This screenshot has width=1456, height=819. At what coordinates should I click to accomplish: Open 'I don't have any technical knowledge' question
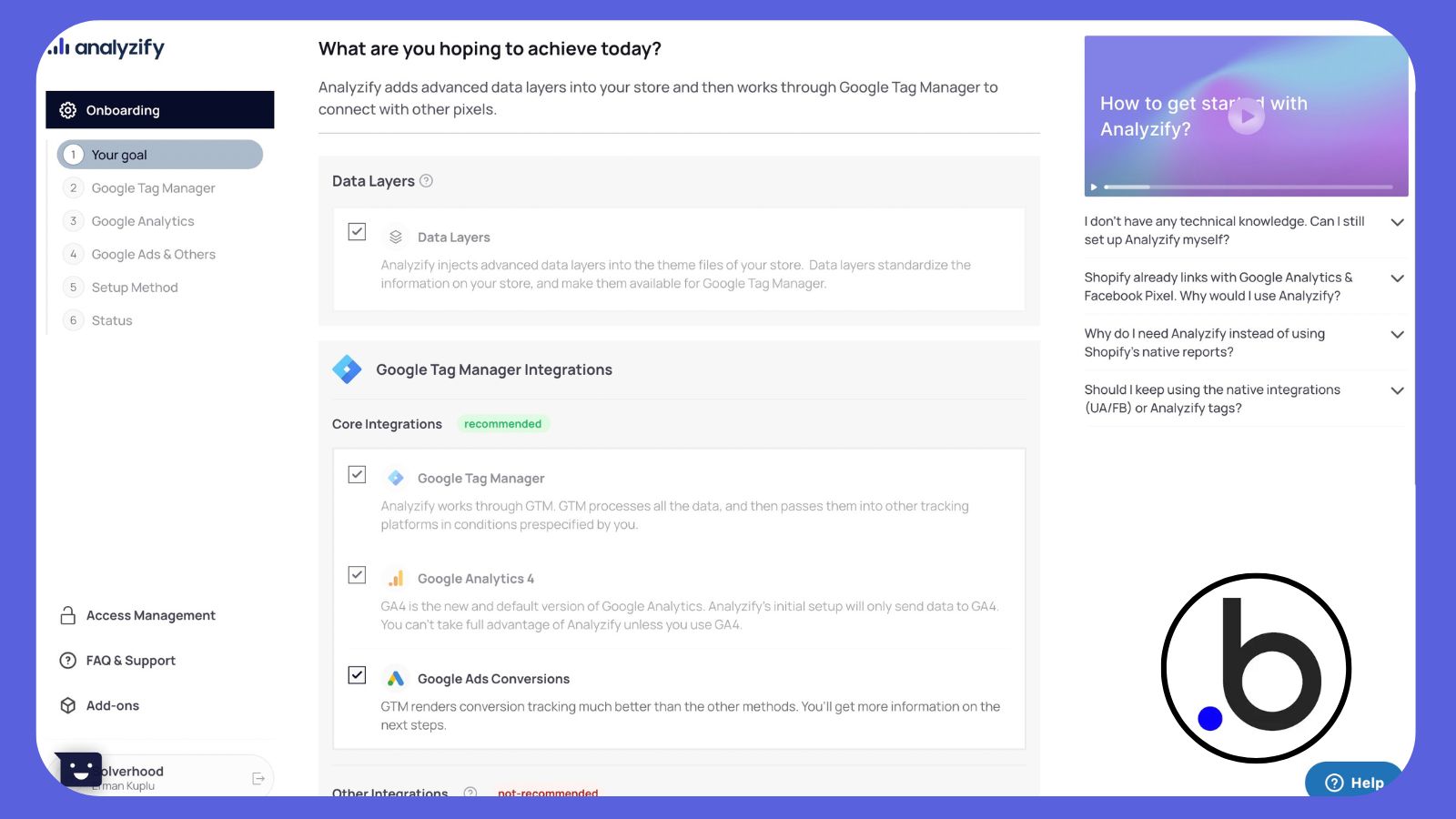pyautogui.click(x=1225, y=230)
